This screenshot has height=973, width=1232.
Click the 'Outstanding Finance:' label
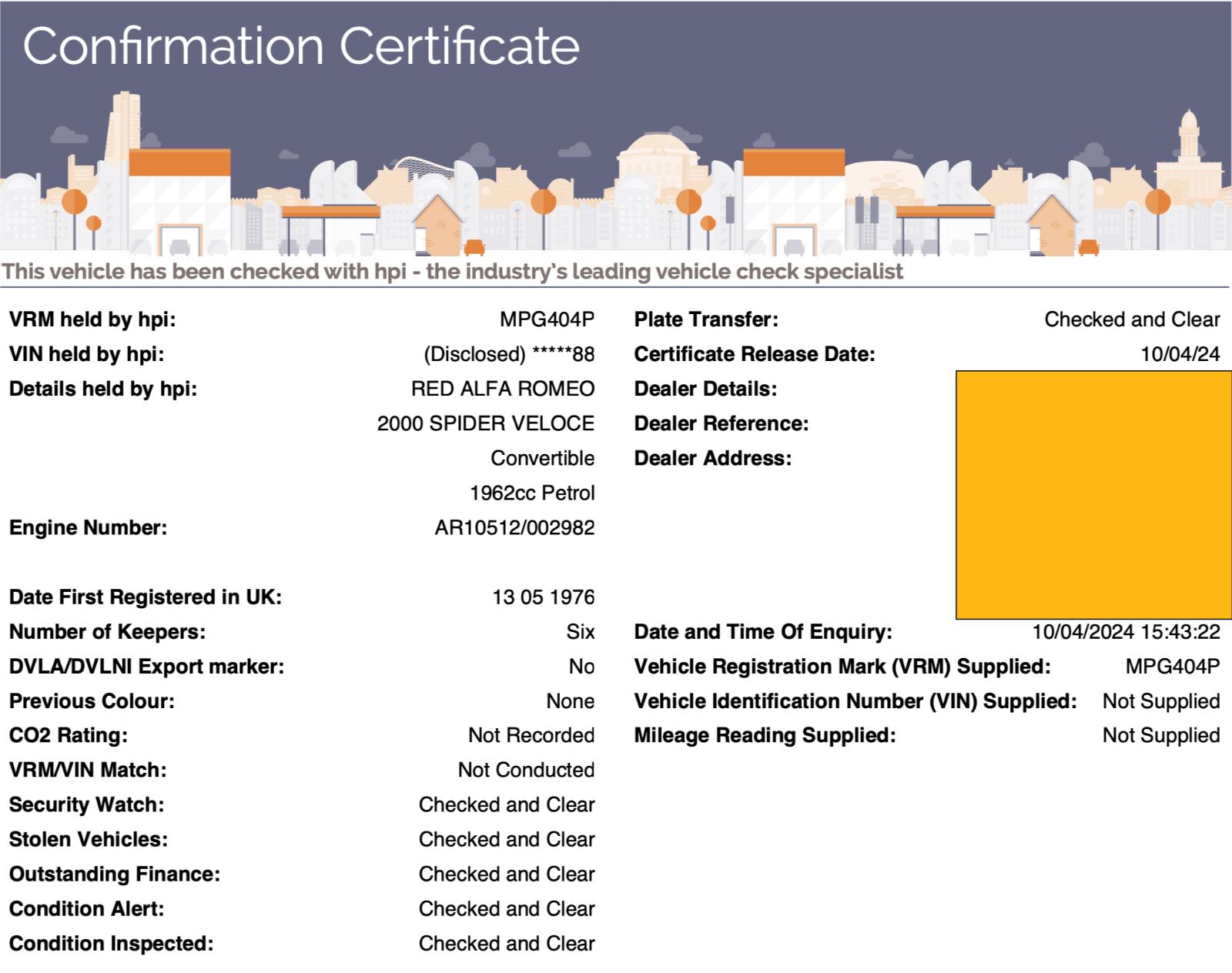(x=115, y=874)
